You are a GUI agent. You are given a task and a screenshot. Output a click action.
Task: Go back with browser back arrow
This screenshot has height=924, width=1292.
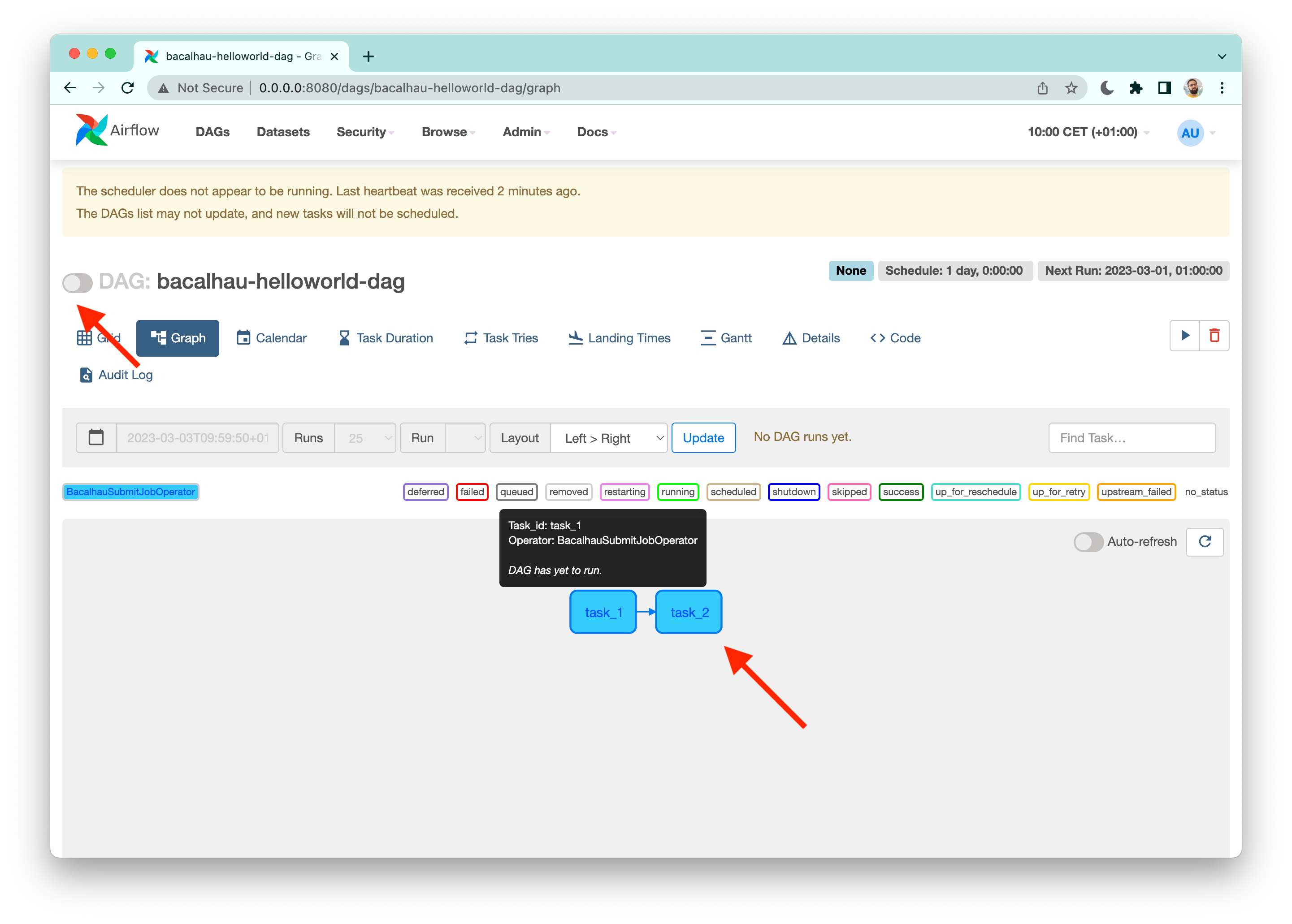tap(69, 88)
